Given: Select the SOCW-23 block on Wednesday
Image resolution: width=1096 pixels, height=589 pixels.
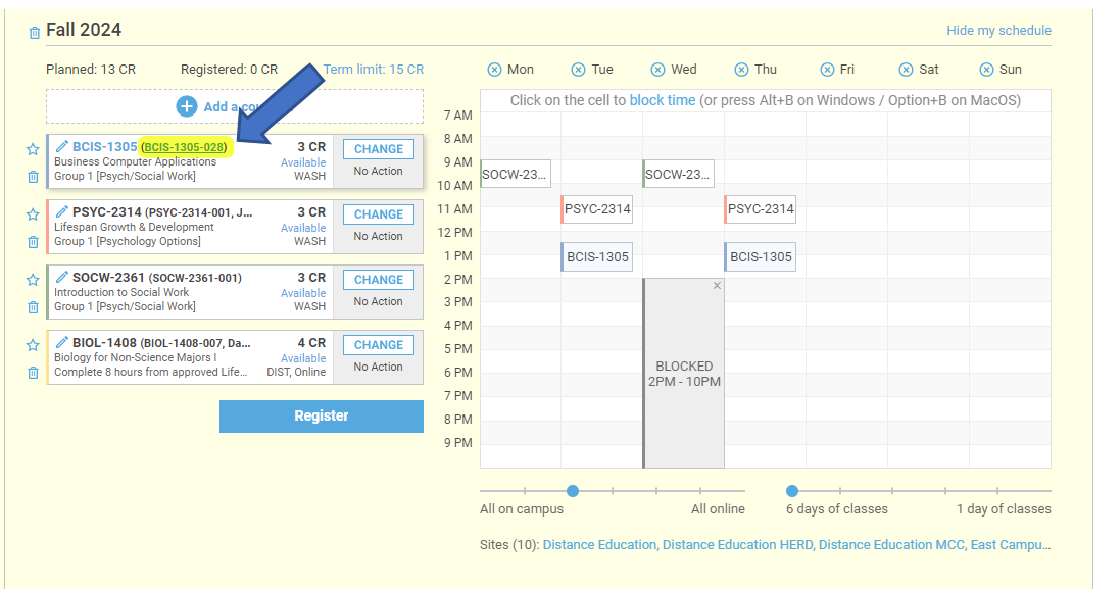Looking at the screenshot, I should (679, 174).
